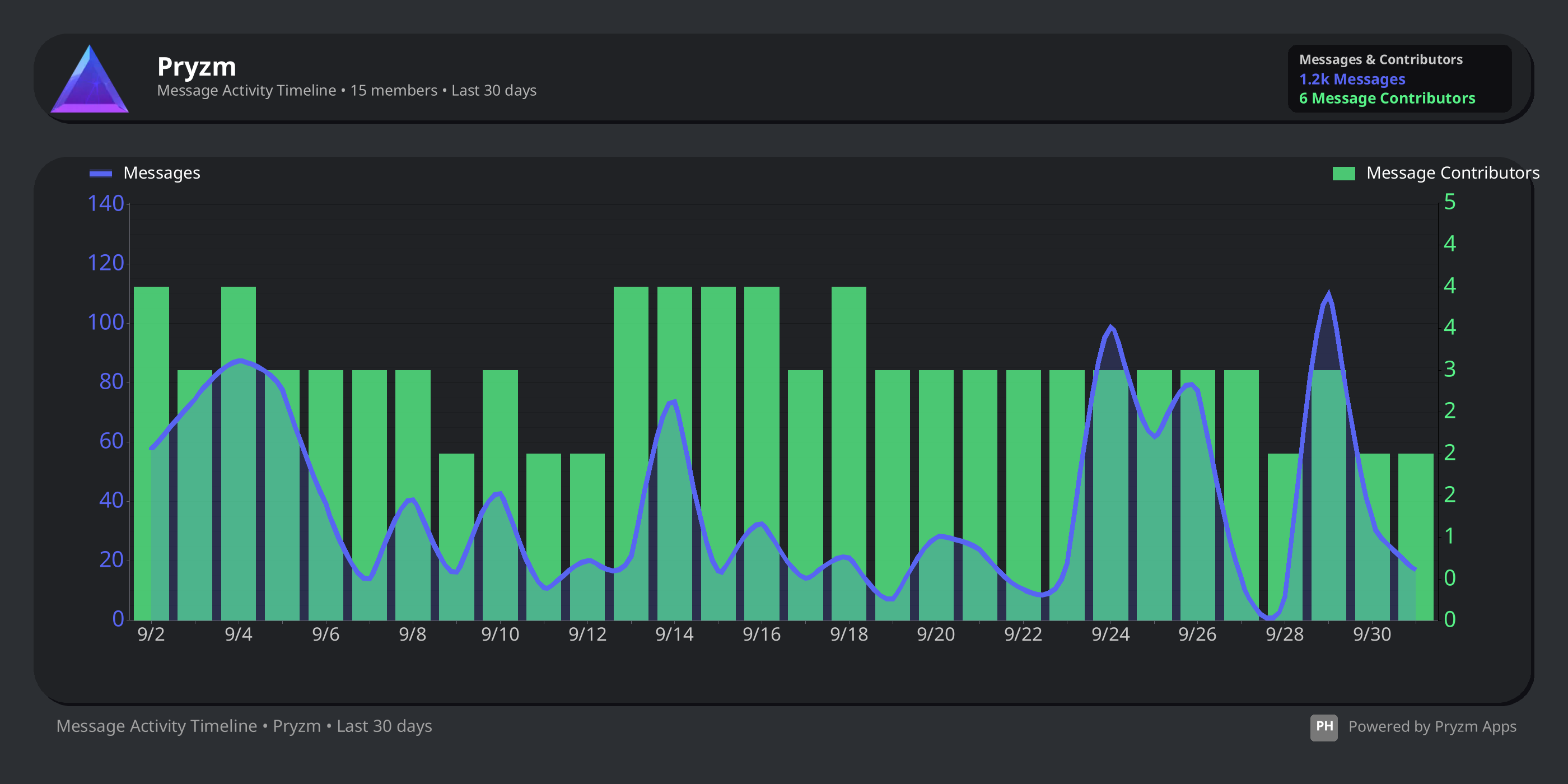This screenshot has height=784, width=1568.
Task: Click the Messages legend label
Action: coord(161,174)
